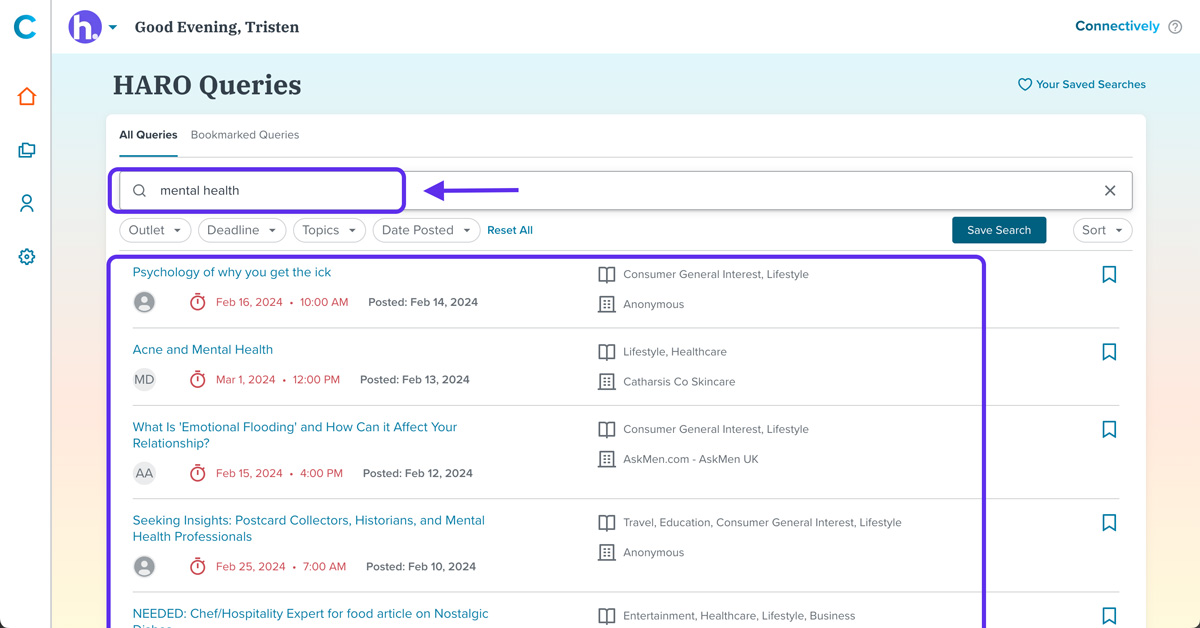Click the MD avatar
This screenshot has height=628, width=1200.
click(145, 380)
